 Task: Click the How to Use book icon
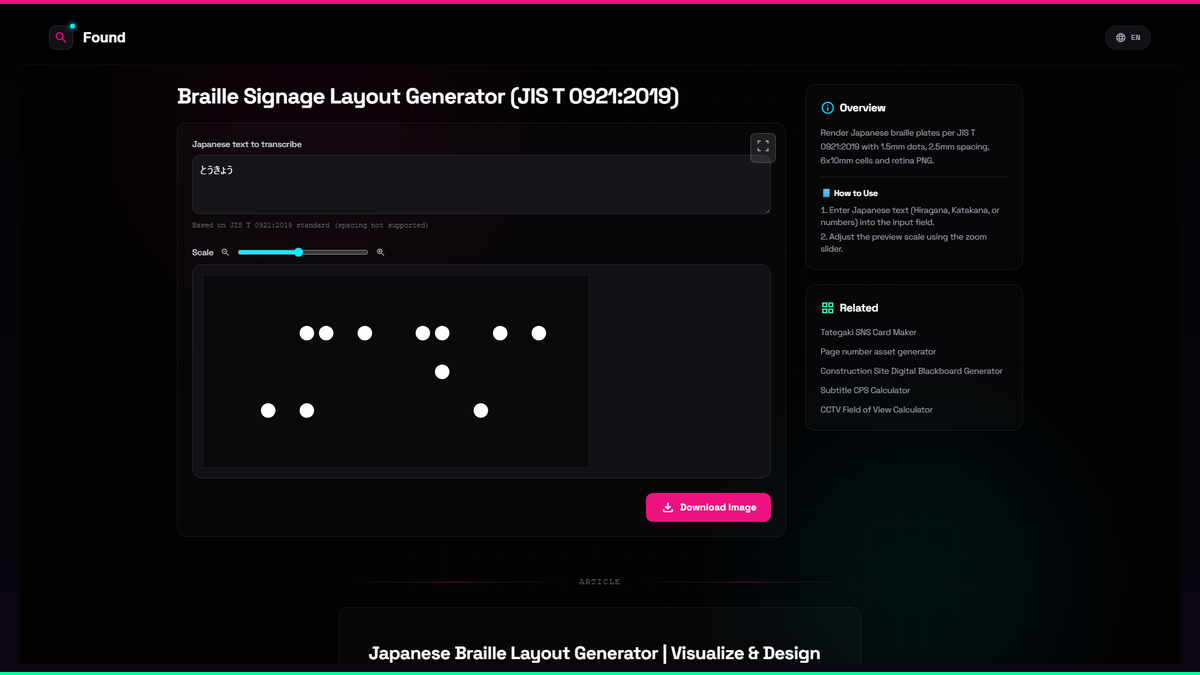[x=826, y=193]
